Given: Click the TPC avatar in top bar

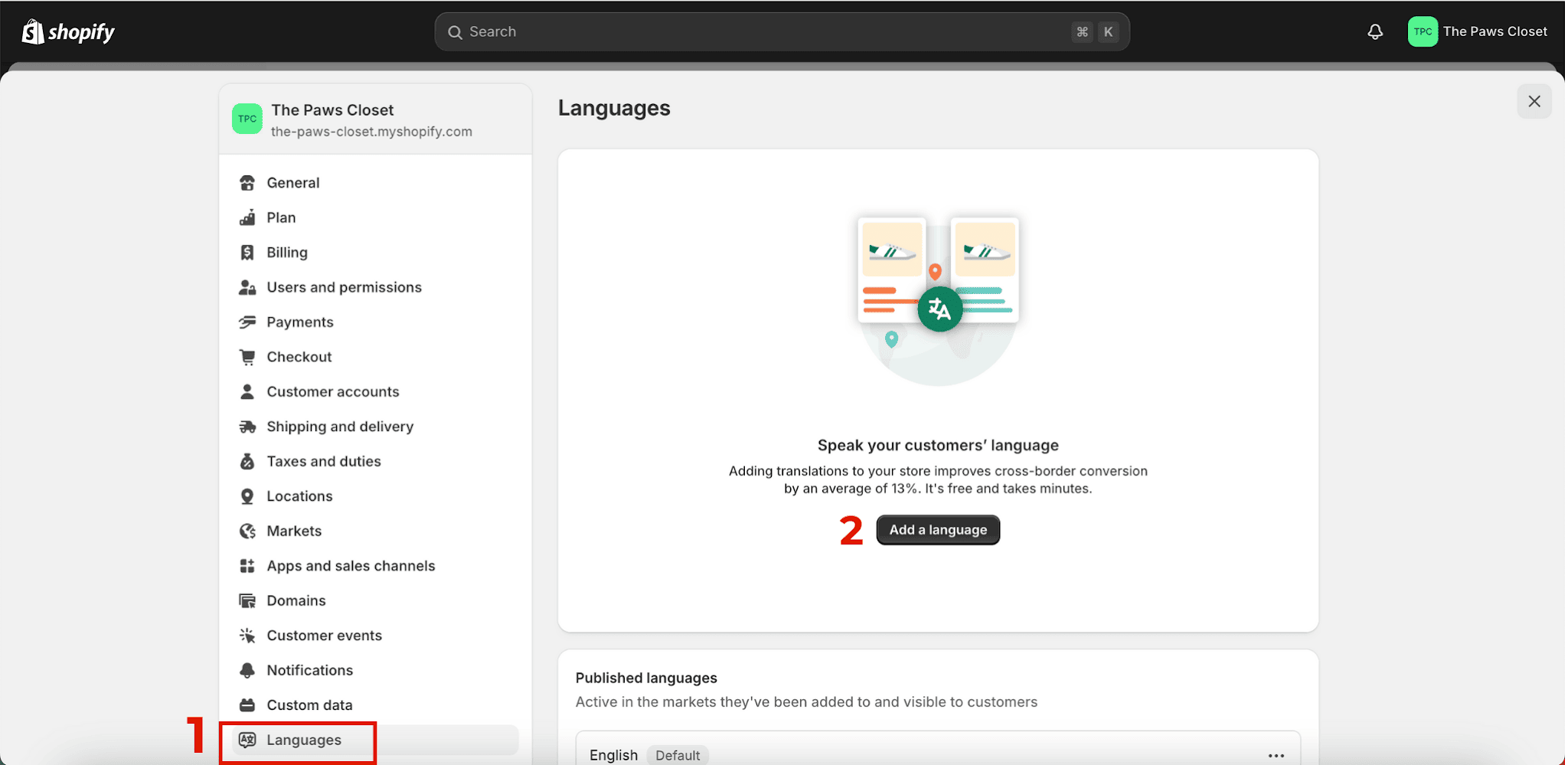Looking at the screenshot, I should tap(1423, 32).
